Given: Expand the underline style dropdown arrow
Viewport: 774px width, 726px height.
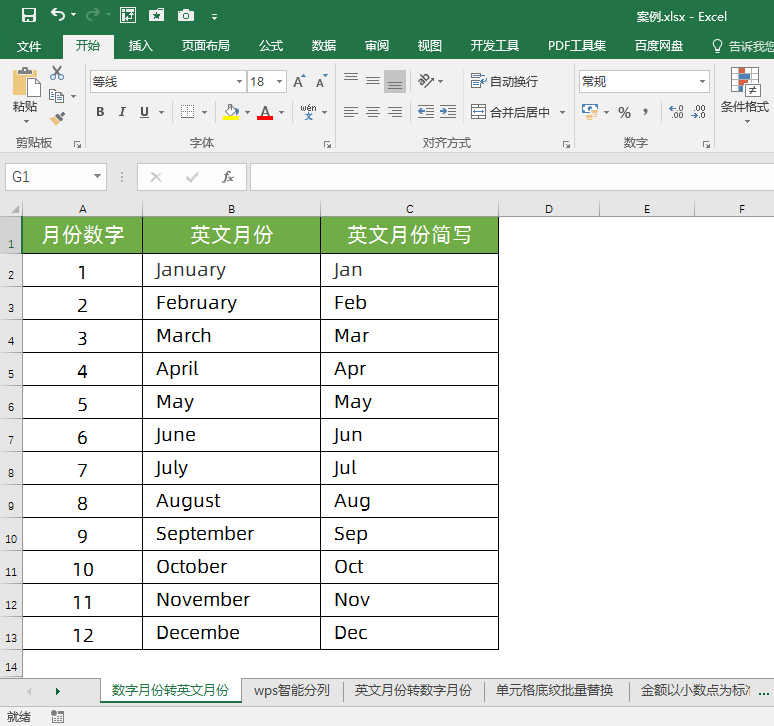Looking at the screenshot, I should click(161, 113).
